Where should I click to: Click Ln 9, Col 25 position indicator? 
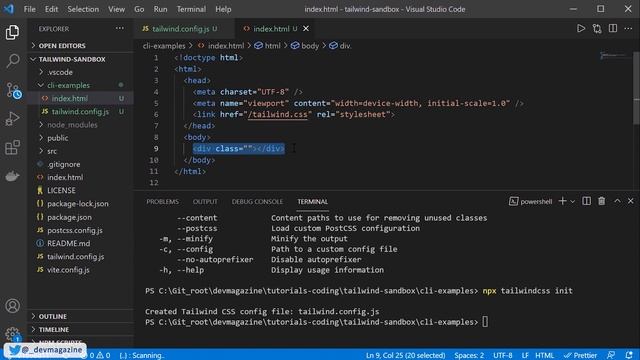405,355
